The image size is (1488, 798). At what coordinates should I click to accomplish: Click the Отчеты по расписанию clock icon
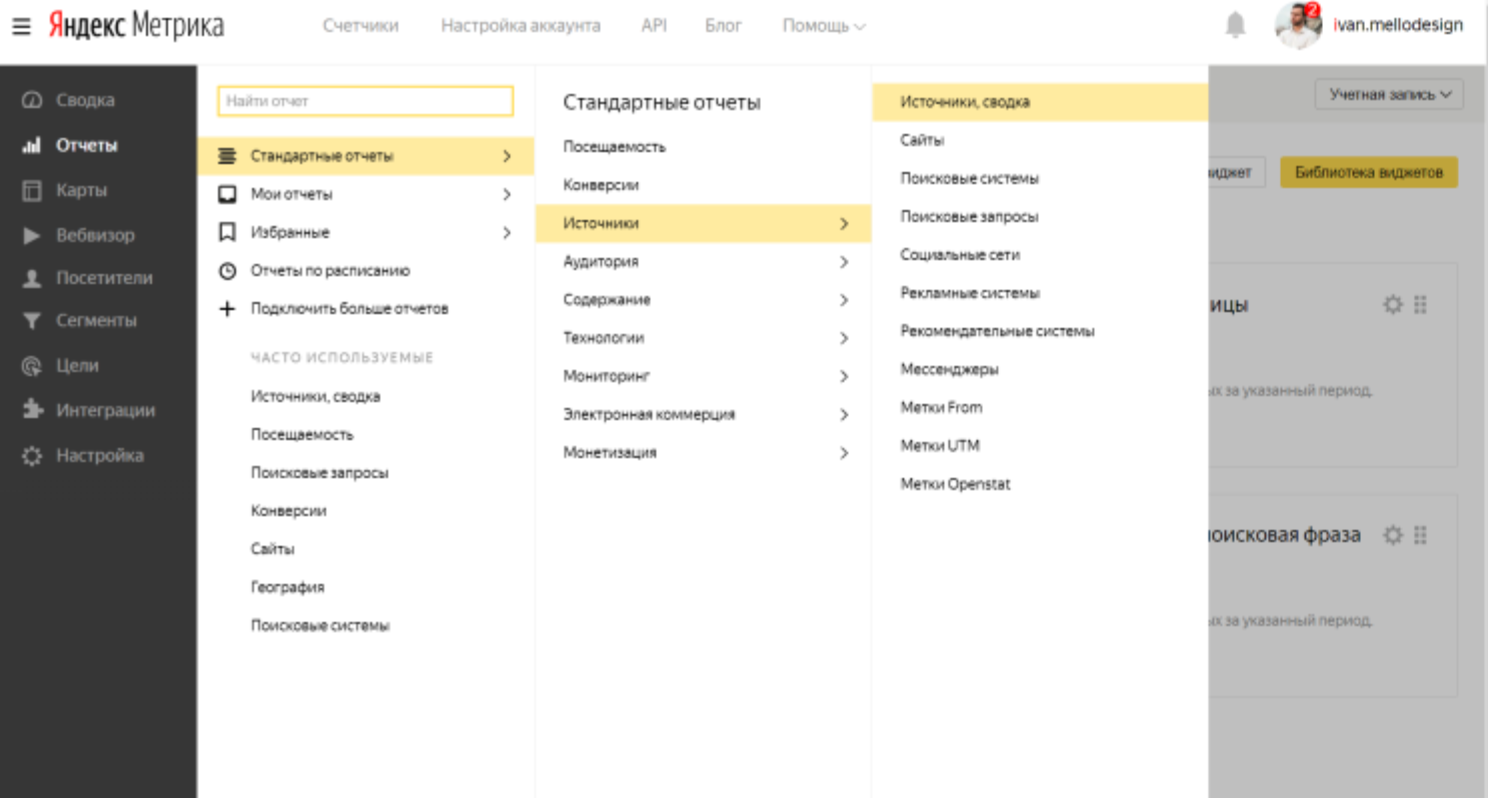(x=227, y=271)
